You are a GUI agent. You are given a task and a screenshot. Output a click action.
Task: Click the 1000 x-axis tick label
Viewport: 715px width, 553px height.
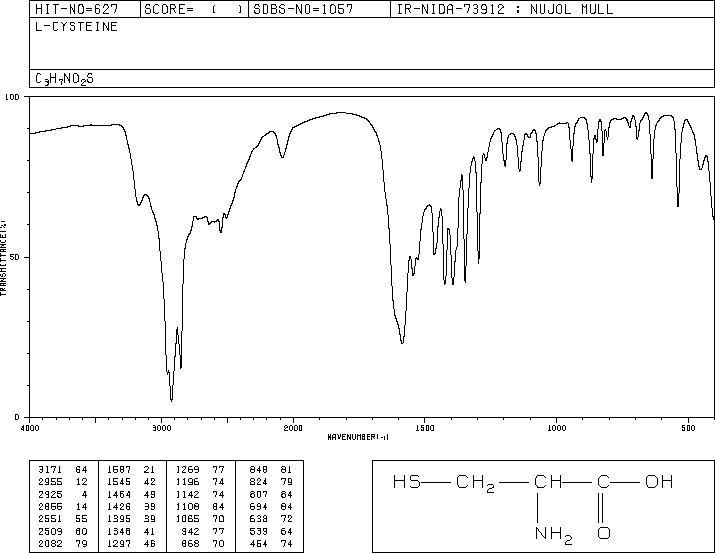coord(556,428)
